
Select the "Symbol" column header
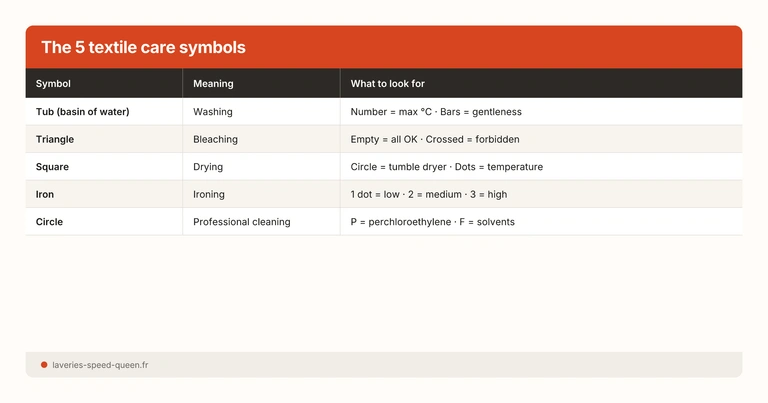(x=53, y=84)
